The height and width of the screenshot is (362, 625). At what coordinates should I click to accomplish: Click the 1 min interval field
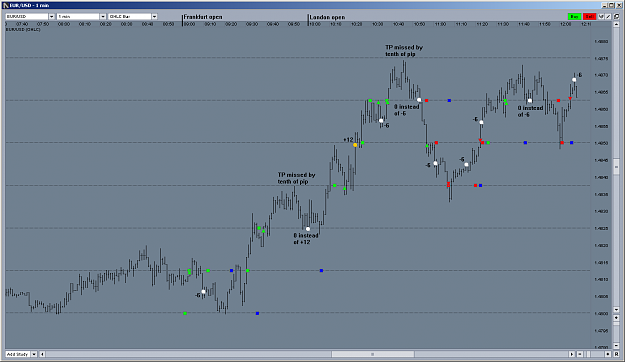[x=78, y=16]
